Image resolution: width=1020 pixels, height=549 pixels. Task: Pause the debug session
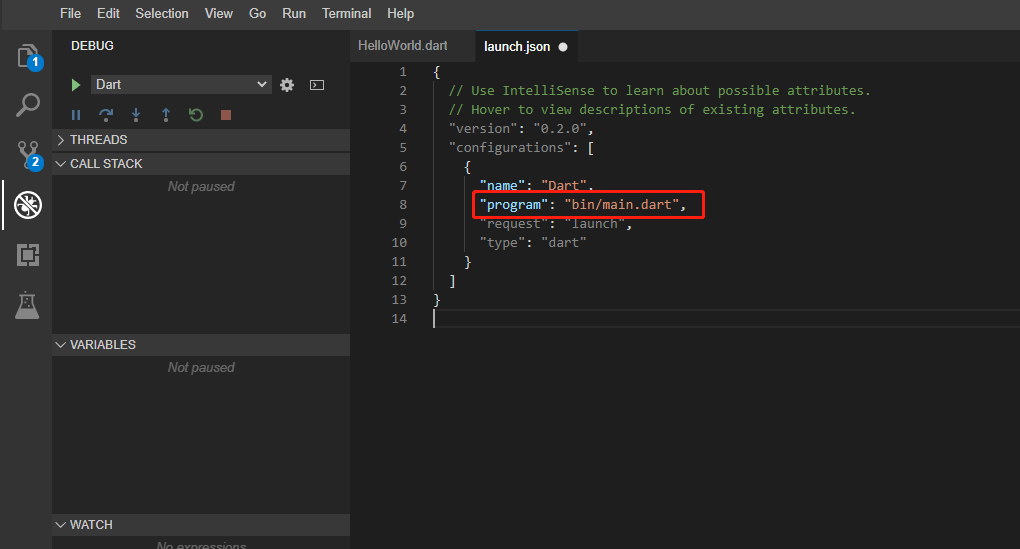(76, 115)
